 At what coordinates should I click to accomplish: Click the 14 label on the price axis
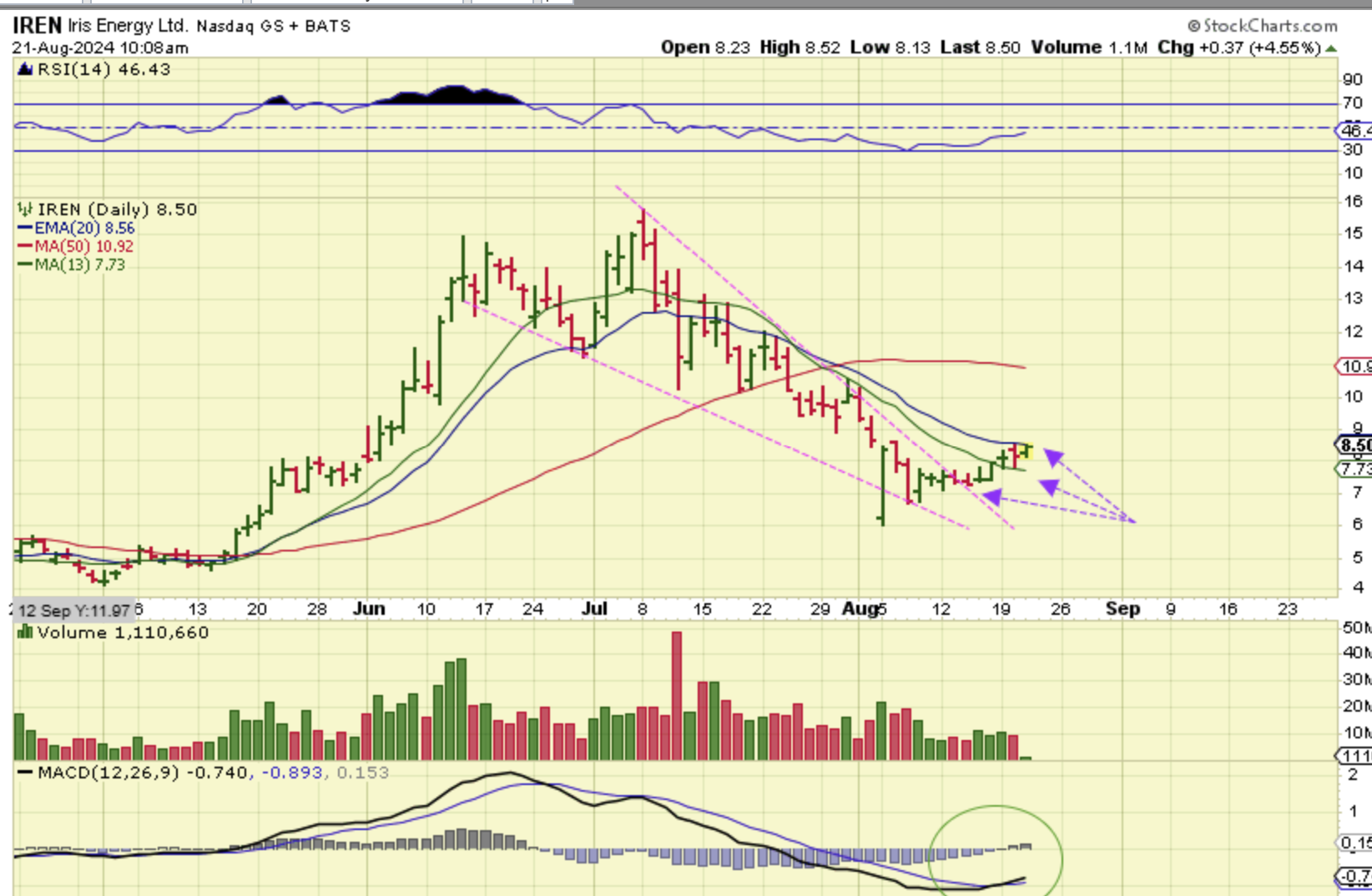pos(1354,266)
